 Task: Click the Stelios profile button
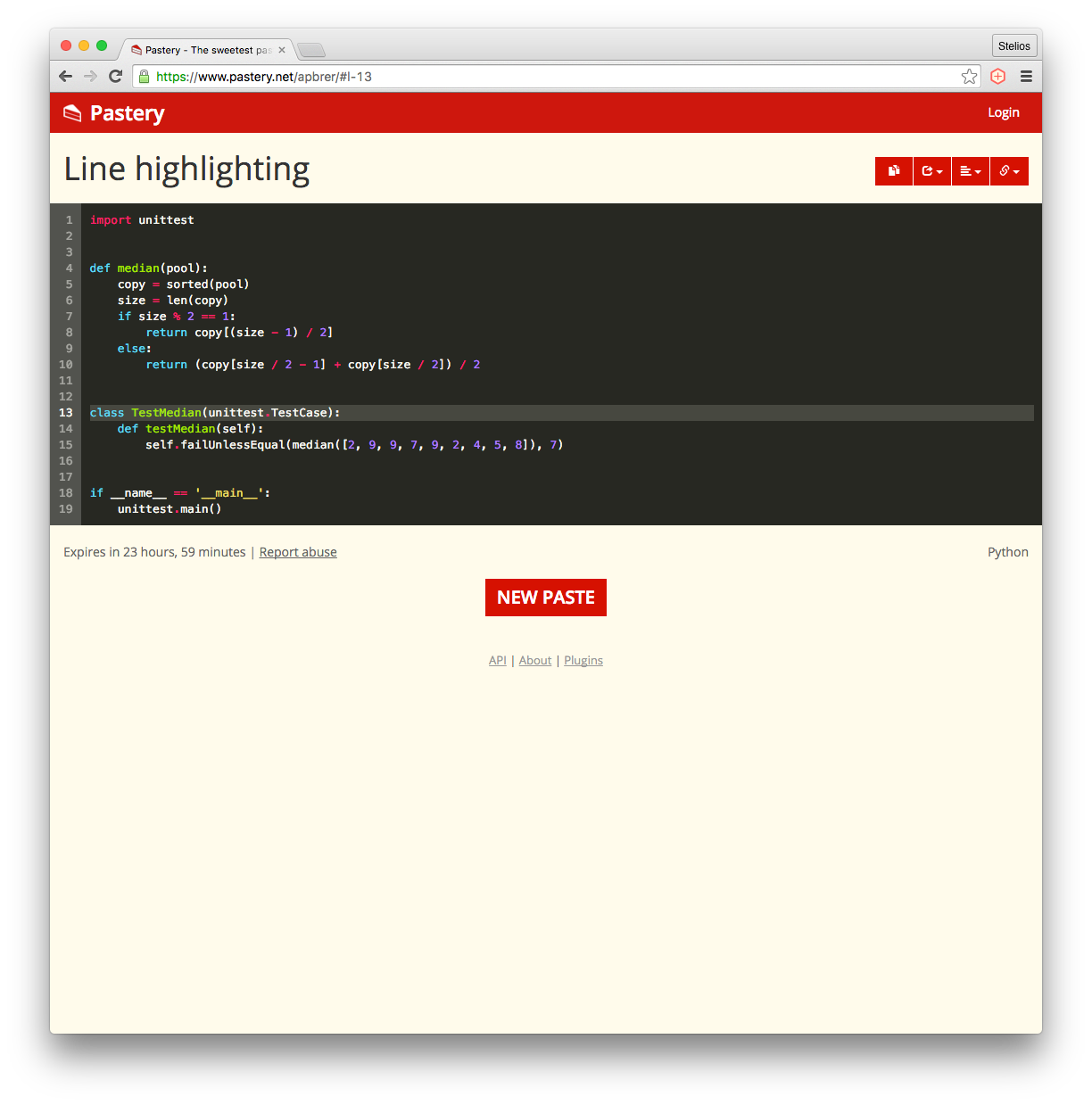(1014, 45)
